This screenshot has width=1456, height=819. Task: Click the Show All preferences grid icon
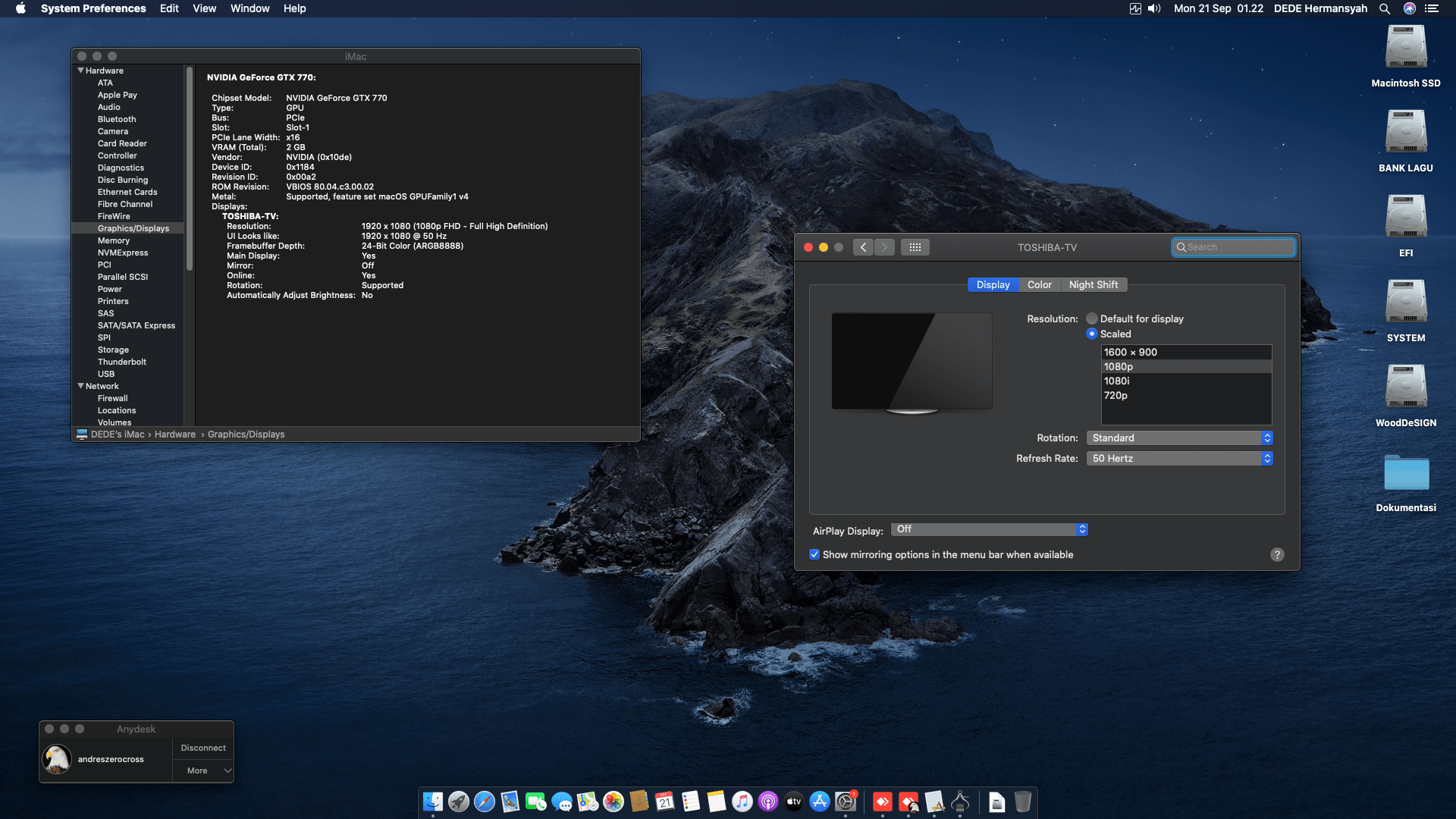coord(915,247)
